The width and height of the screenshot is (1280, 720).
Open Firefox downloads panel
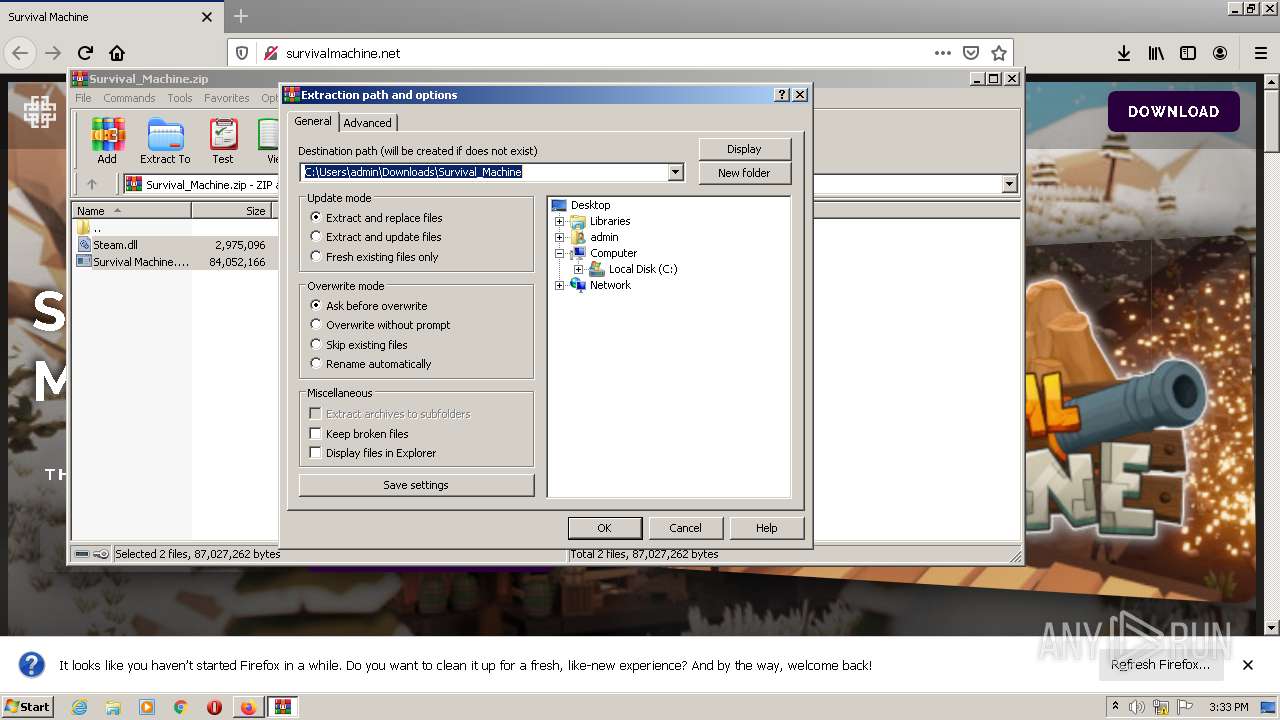tap(1124, 53)
